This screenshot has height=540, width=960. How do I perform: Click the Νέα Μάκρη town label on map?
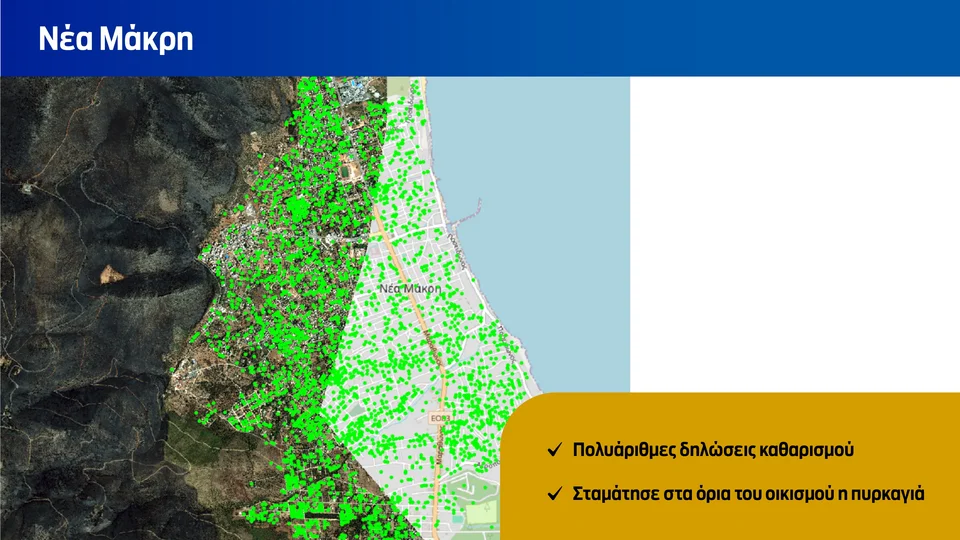(410, 288)
